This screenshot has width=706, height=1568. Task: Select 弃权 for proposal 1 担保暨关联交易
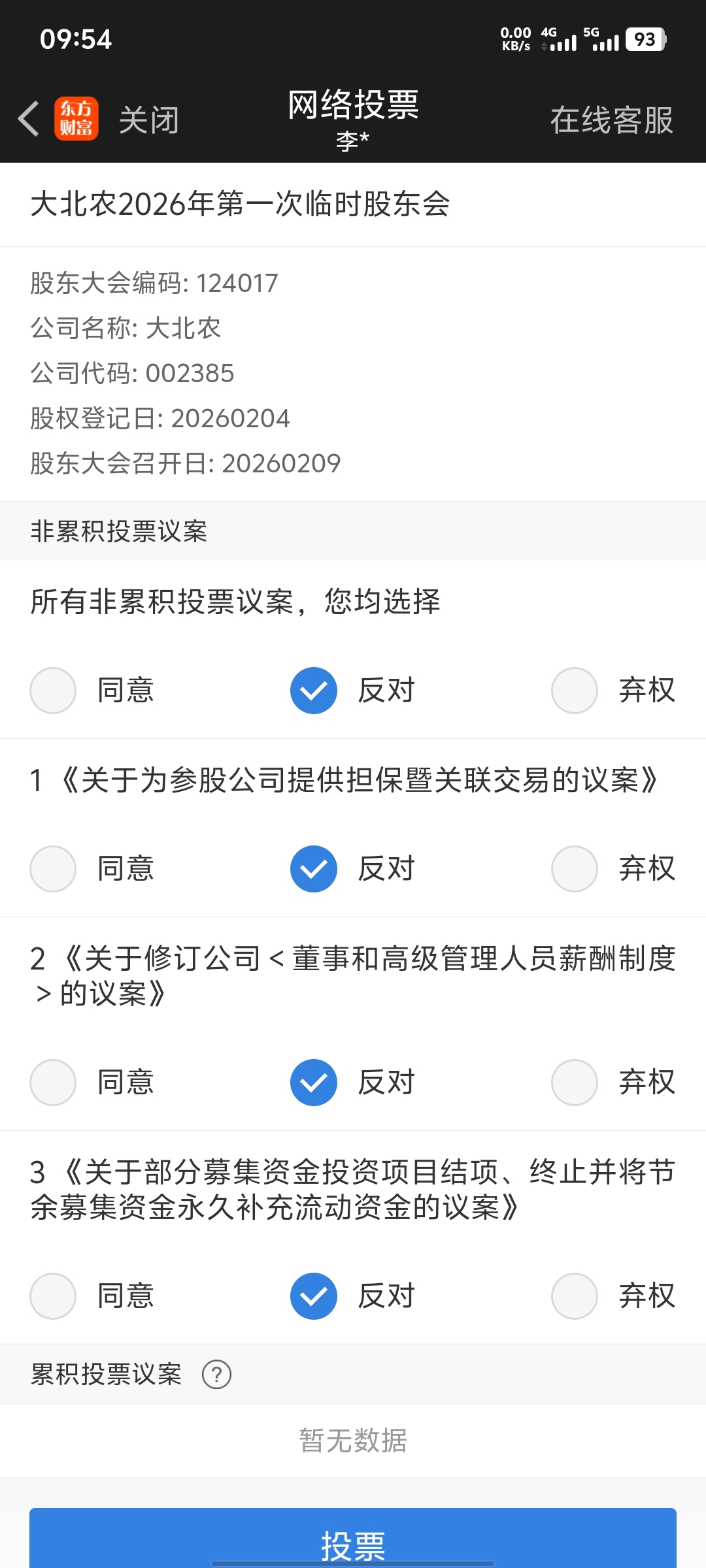point(575,869)
